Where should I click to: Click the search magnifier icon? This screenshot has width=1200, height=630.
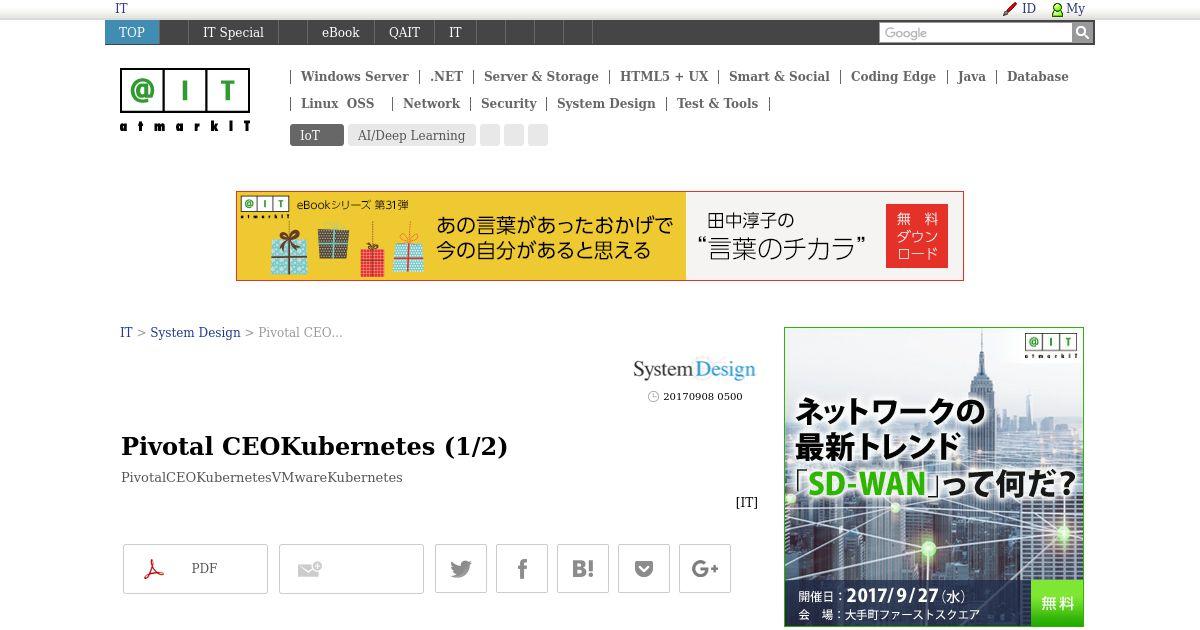point(1082,33)
